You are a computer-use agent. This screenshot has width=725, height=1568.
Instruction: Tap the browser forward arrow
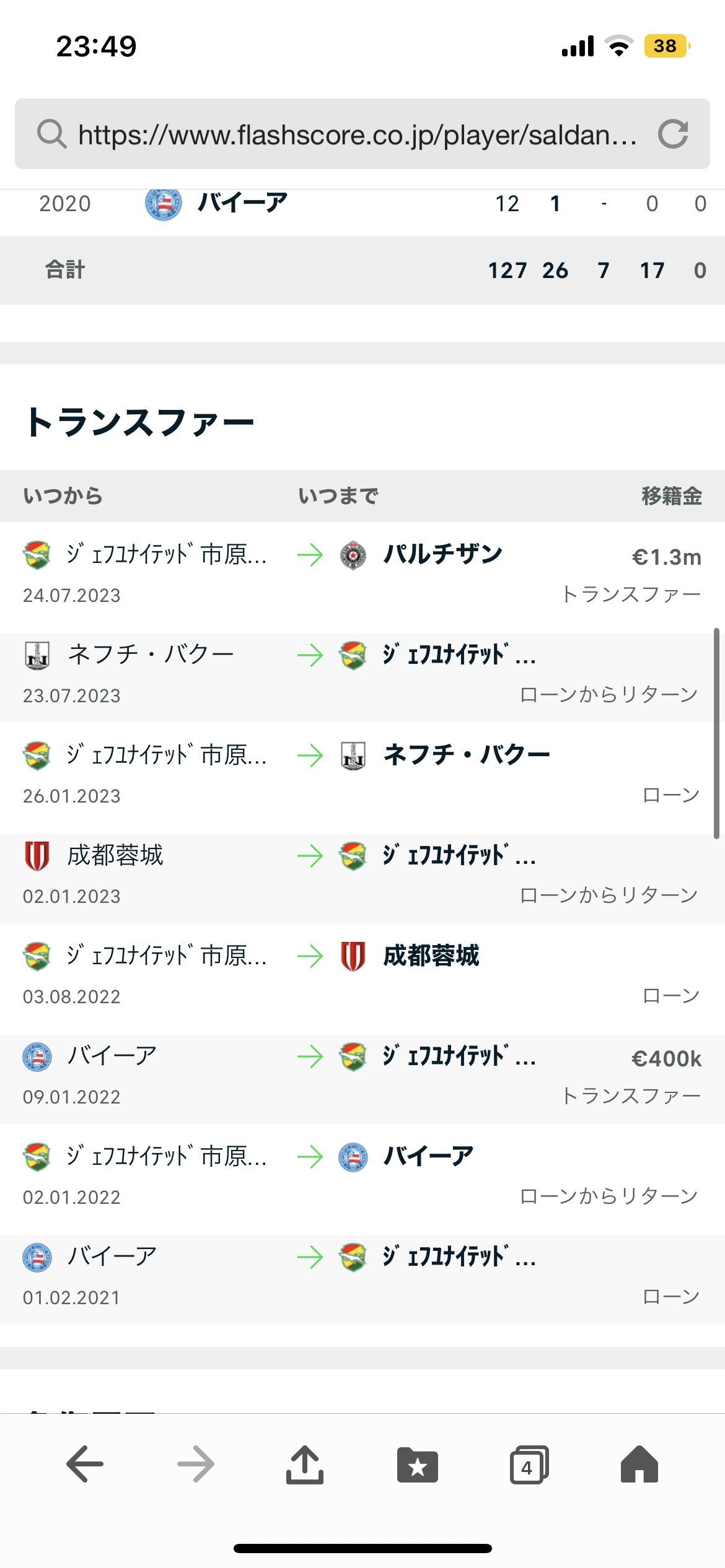(195, 1464)
